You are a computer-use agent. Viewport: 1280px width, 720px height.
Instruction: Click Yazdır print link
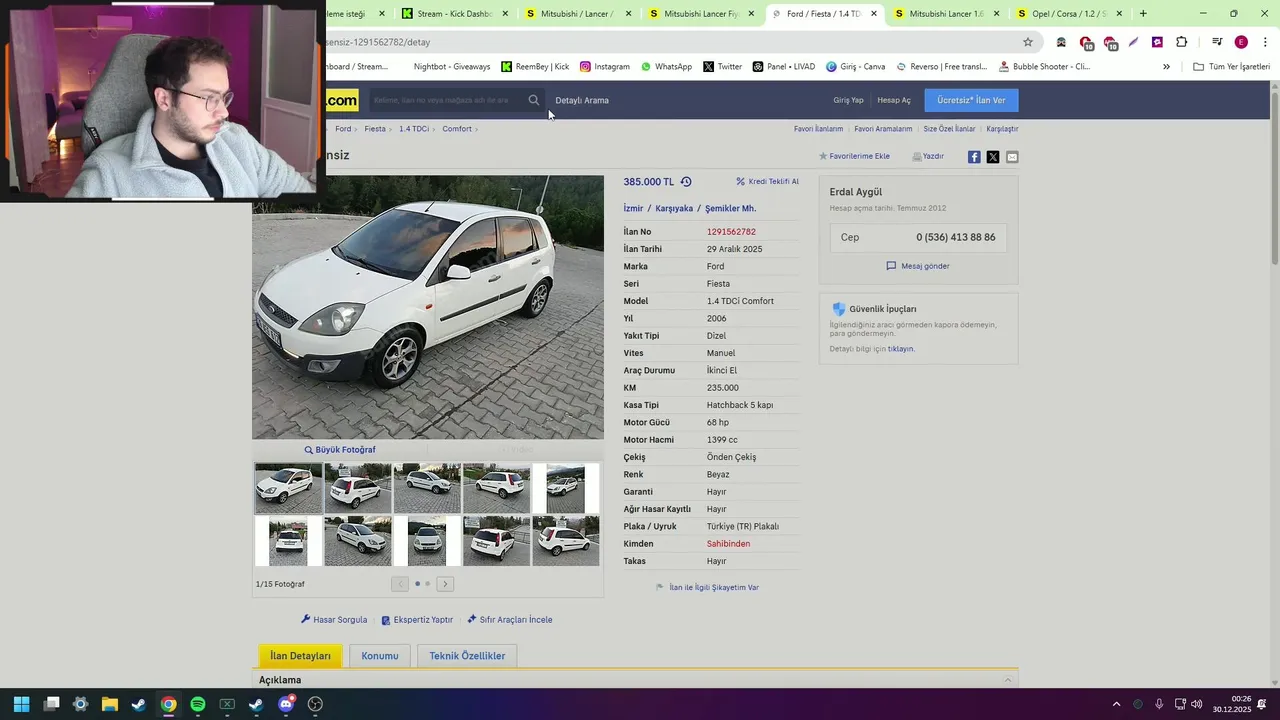(x=928, y=156)
